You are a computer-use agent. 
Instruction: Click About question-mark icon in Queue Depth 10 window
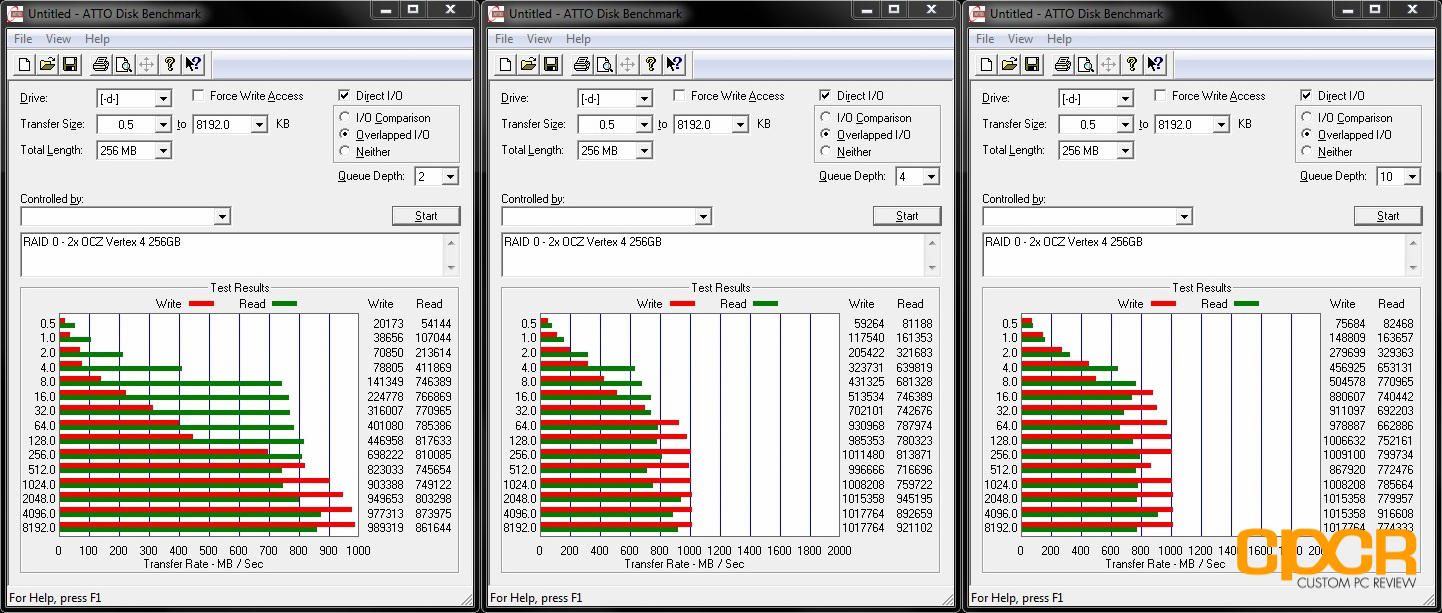click(1132, 65)
